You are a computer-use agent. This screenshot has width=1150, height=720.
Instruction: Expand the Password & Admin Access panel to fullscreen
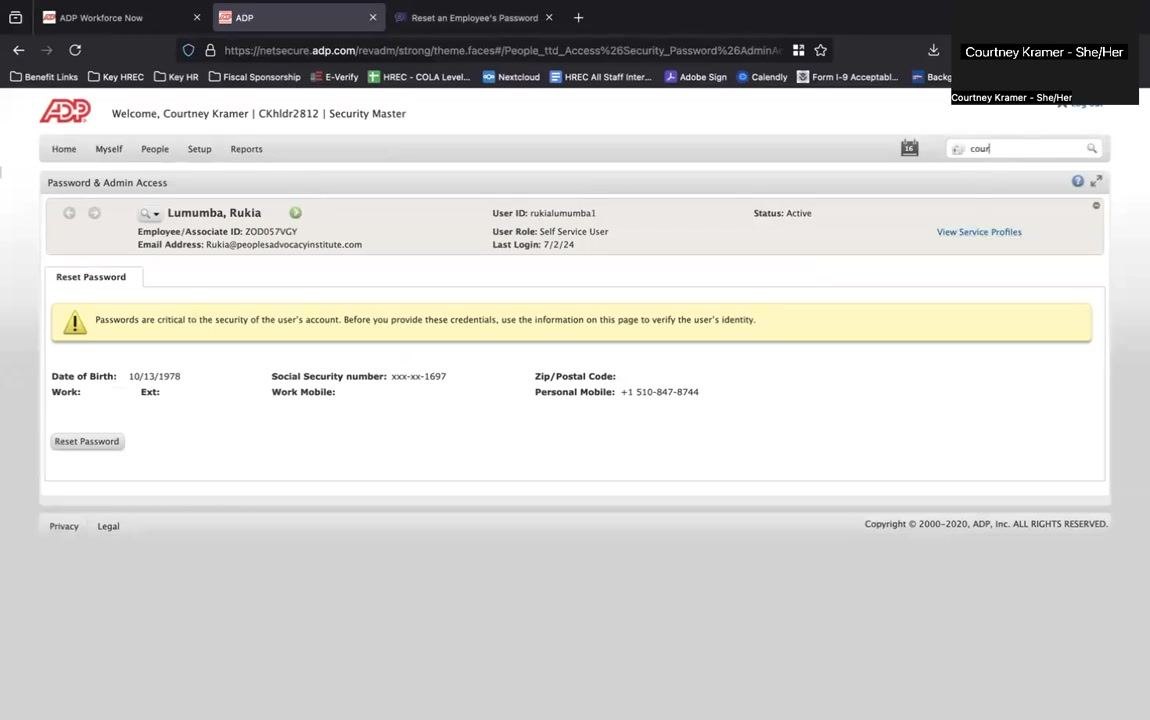coord(1096,181)
